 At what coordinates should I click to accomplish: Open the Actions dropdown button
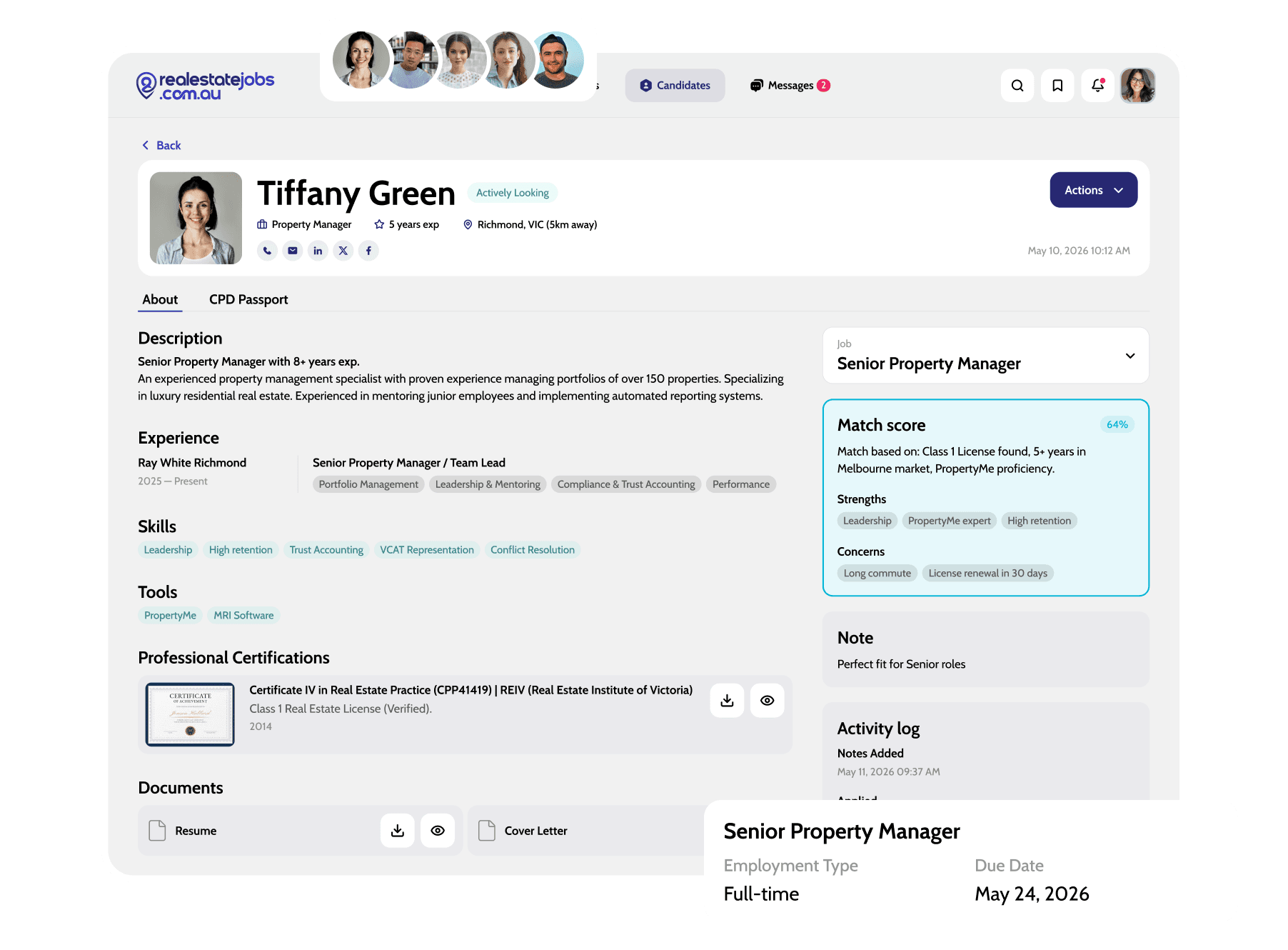pyautogui.click(x=1094, y=190)
